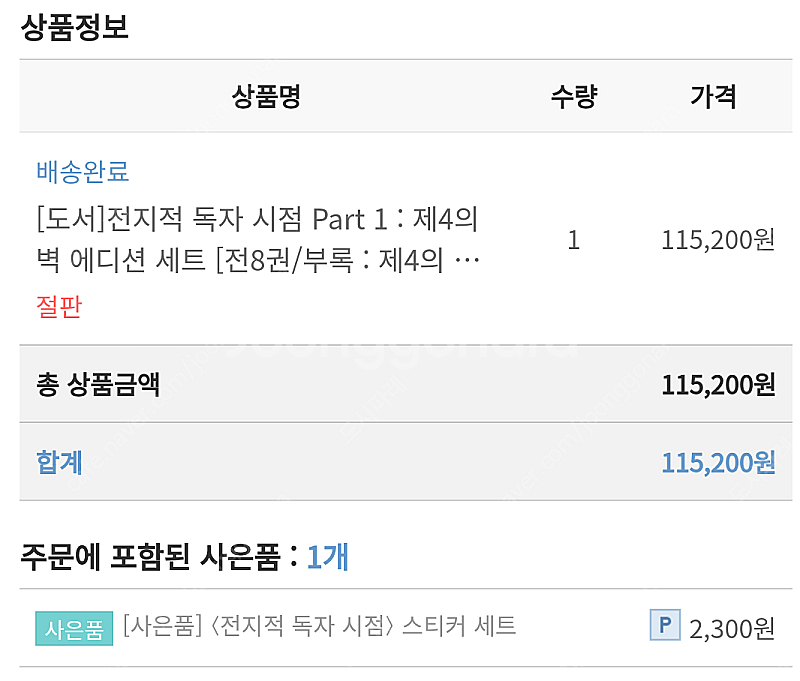Viewport: 800px width, 681px height.
Task: Click the blue 115,200원 grand total amount
Action: point(717,462)
